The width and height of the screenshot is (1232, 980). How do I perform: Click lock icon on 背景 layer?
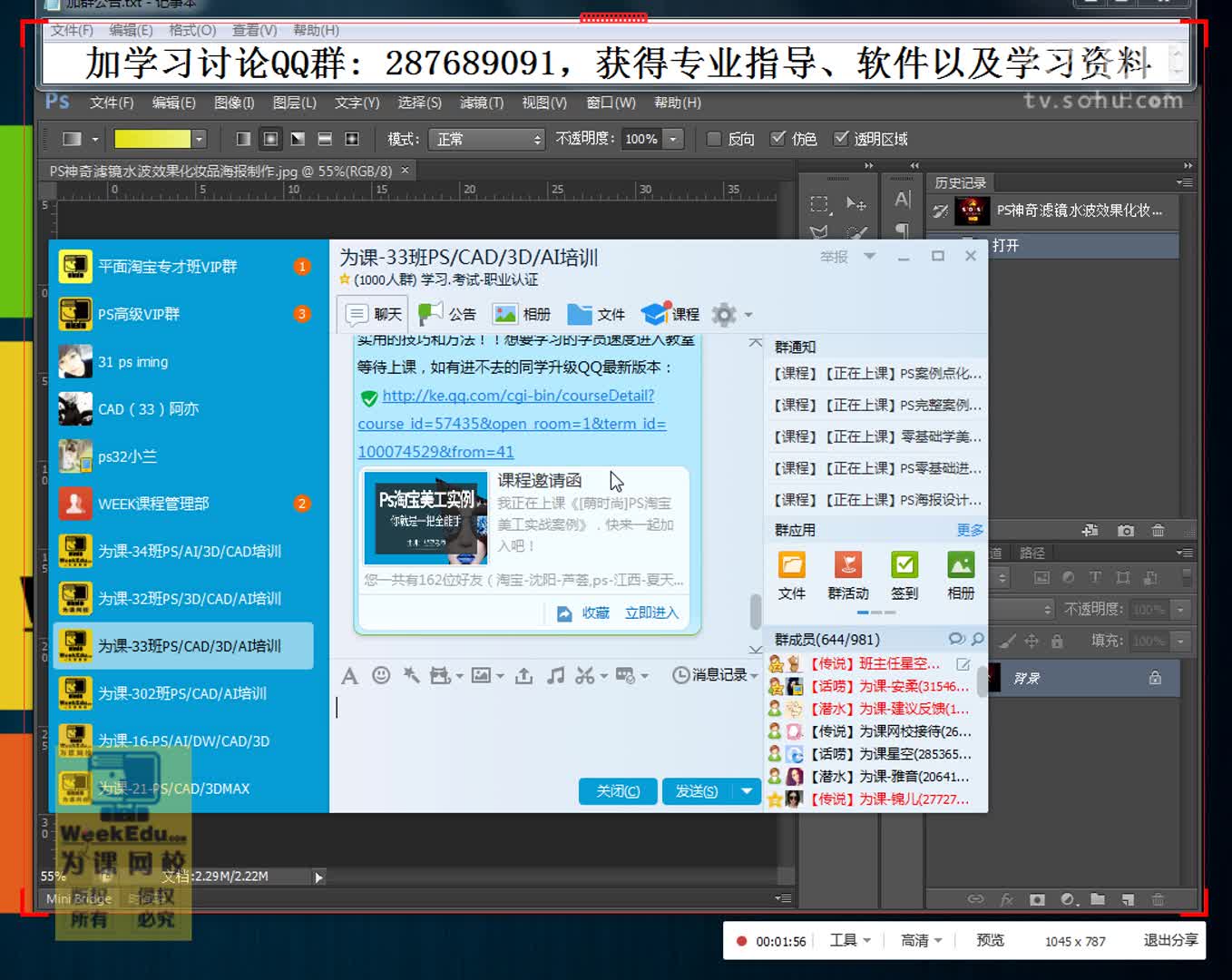1155,678
